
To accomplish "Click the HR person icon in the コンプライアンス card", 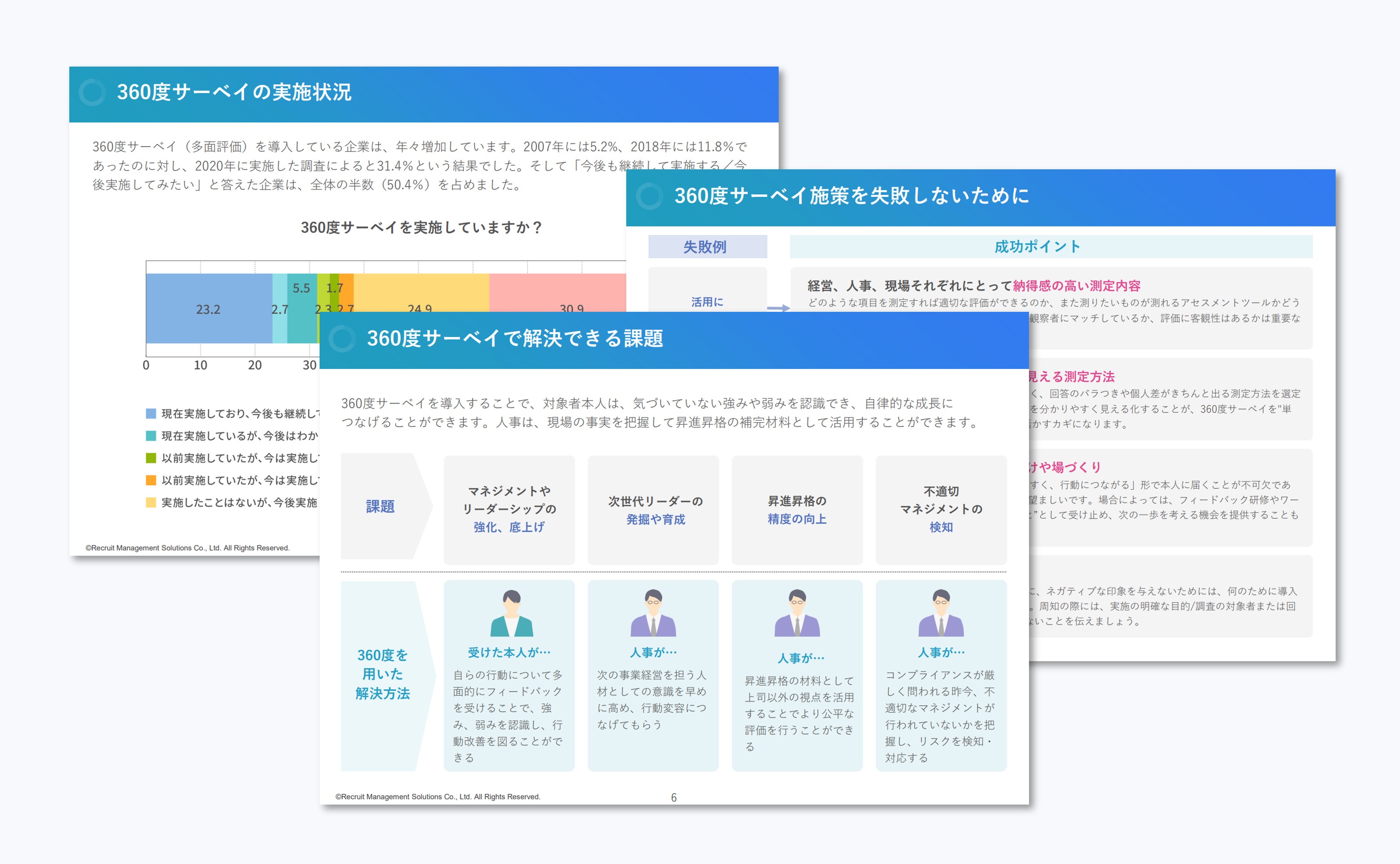I will 941,613.
